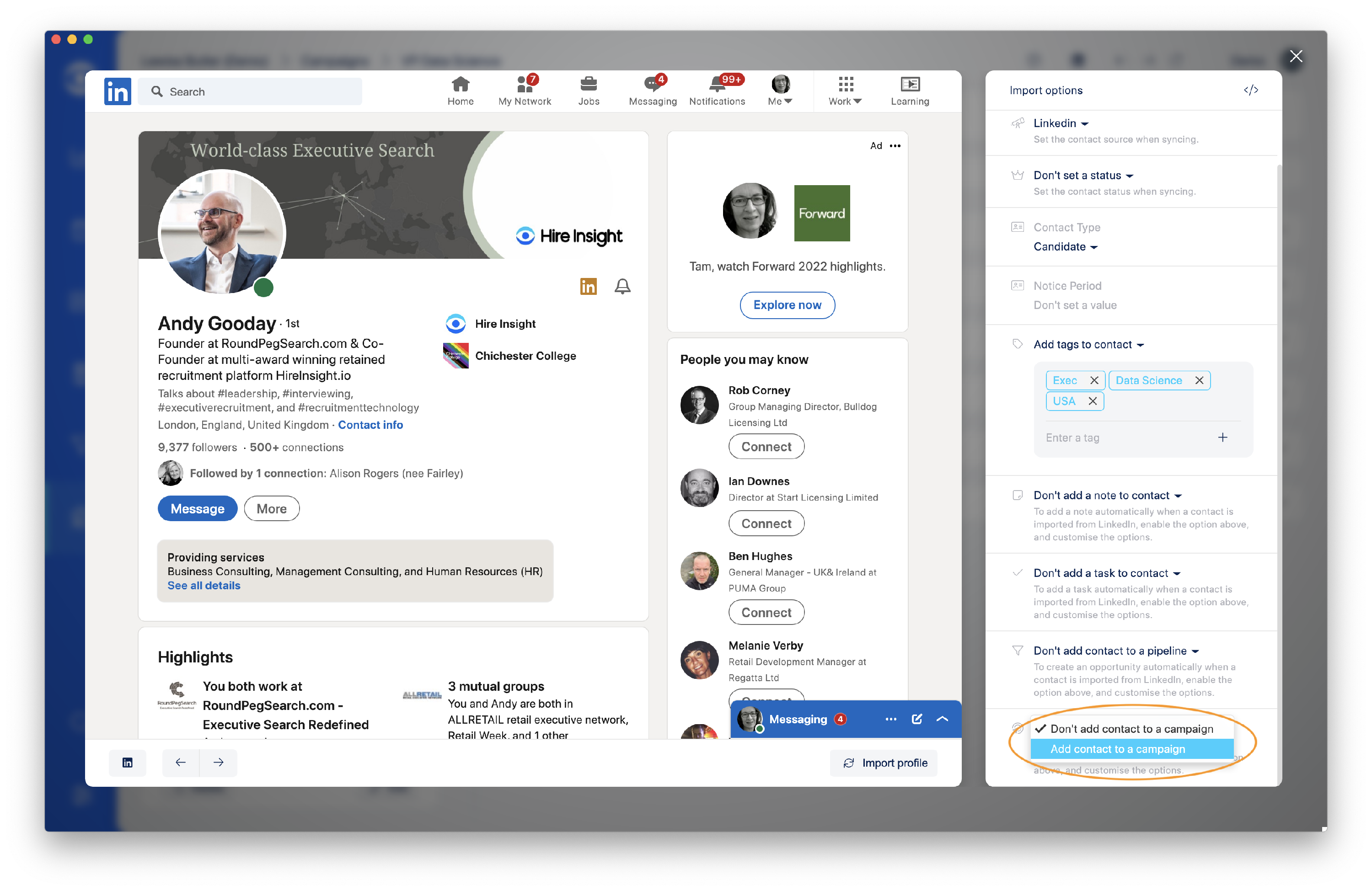This screenshot has width=1372, height=891.
Task: Click the Import profile button
Action: 884,763
